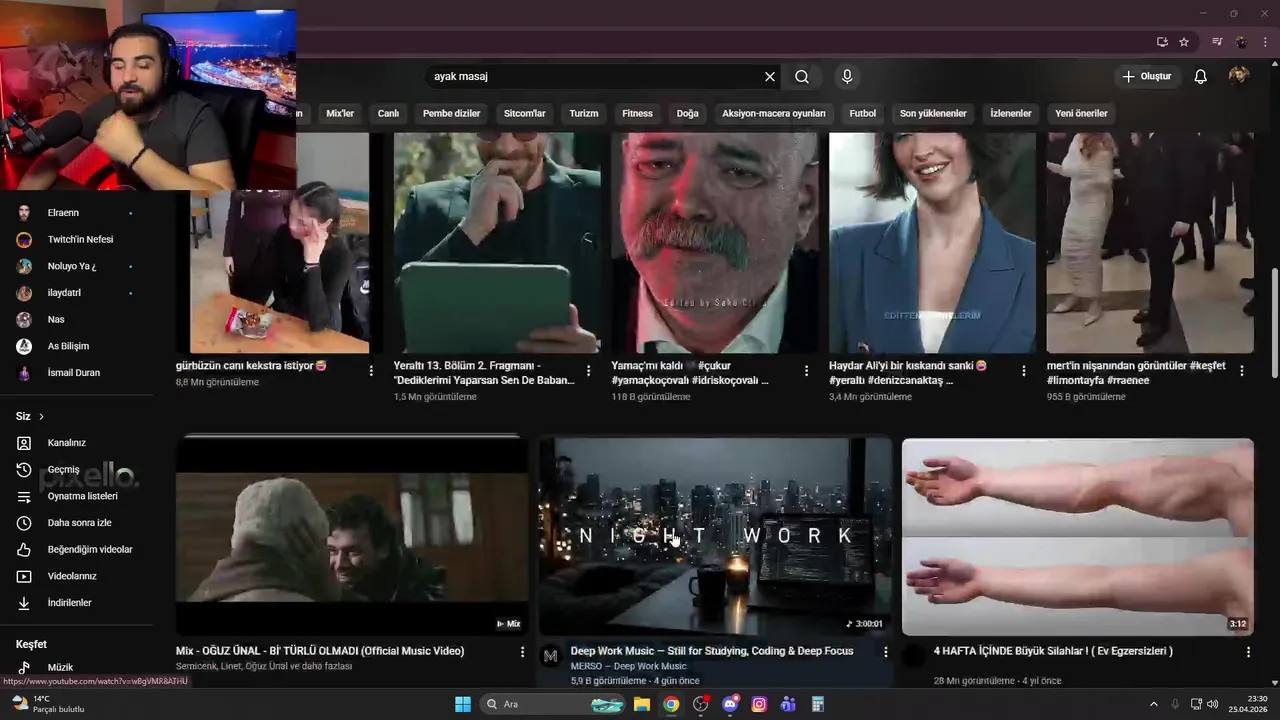
Task: Select the Pembe diziler filter chip
Action: point(451,113)
